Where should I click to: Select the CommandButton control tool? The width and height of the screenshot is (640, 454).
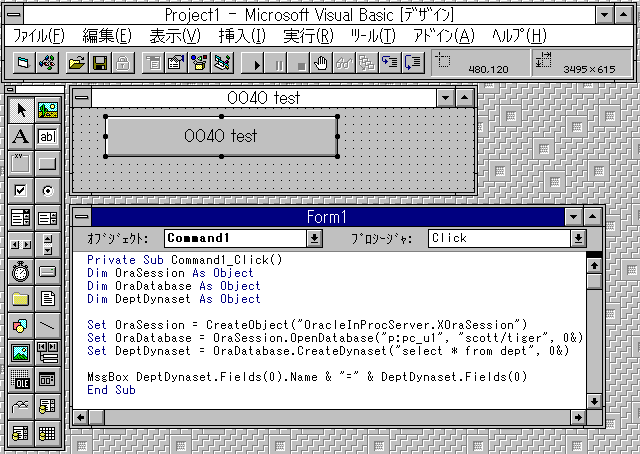(47, 163)
